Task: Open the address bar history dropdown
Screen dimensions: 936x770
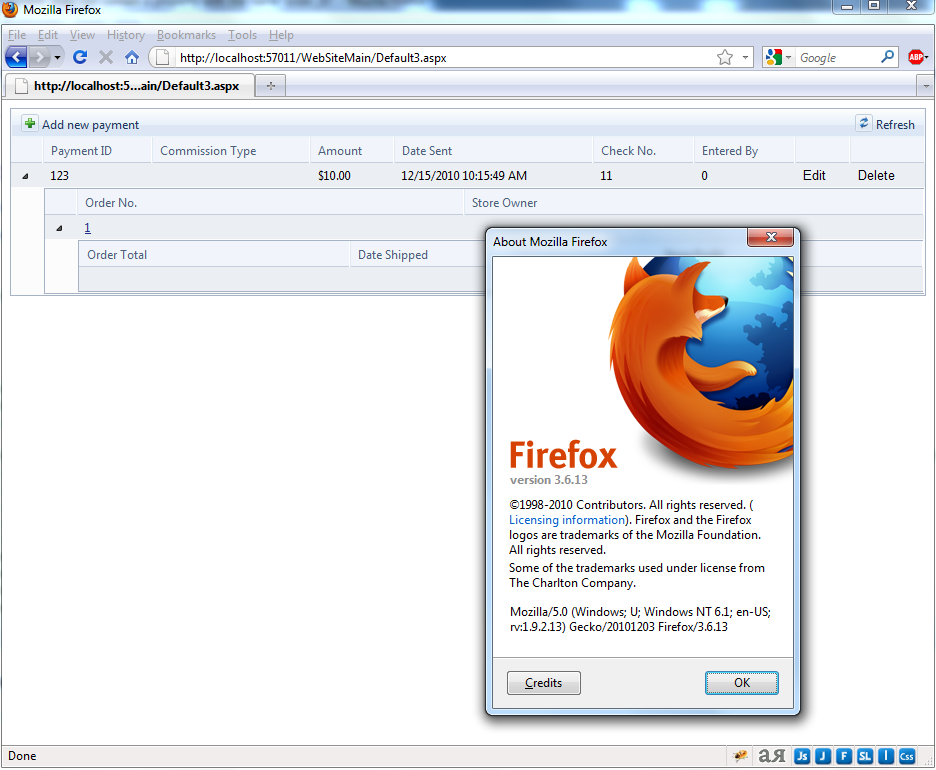Action: point(746,57)
